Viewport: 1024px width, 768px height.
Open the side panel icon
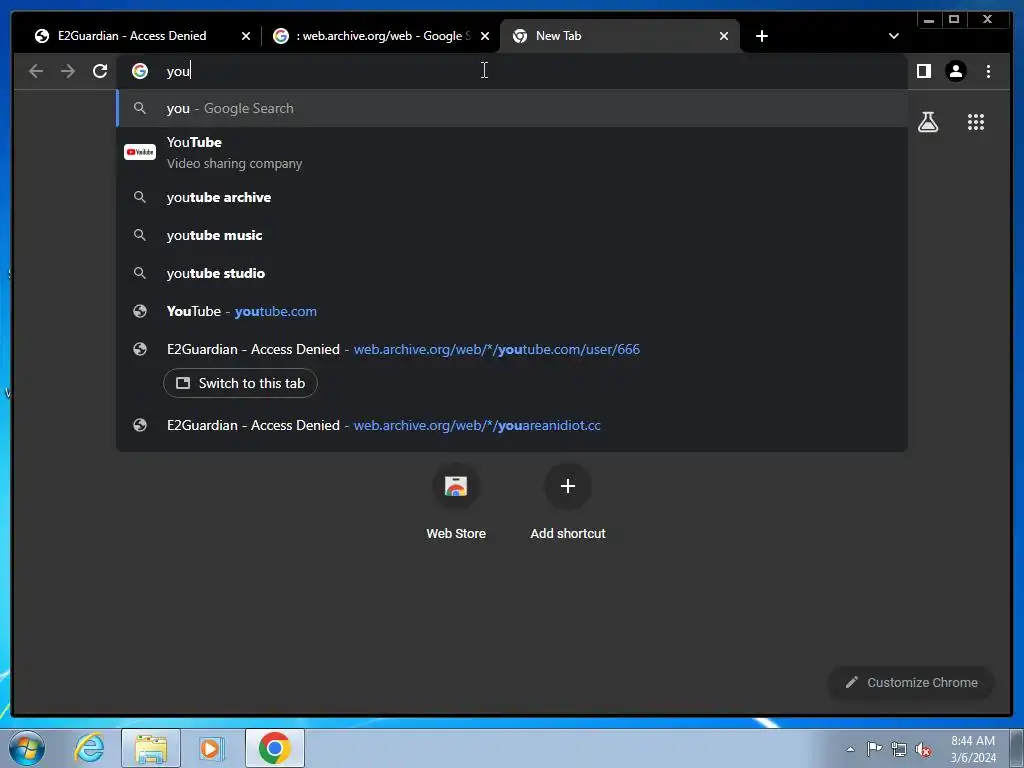[x=923, y=71]
